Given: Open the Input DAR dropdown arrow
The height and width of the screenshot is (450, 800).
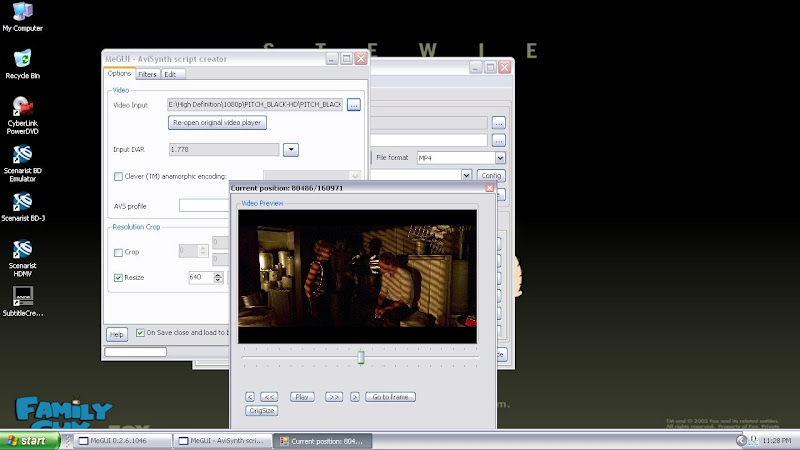Looking at the screenshot, I should coord(291,149).
